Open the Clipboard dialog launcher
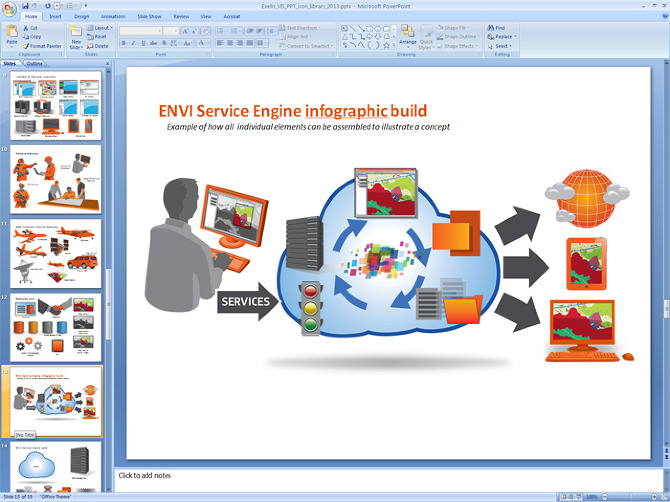The height and width of the screenshot is (502, 670). tap(61, 54)
